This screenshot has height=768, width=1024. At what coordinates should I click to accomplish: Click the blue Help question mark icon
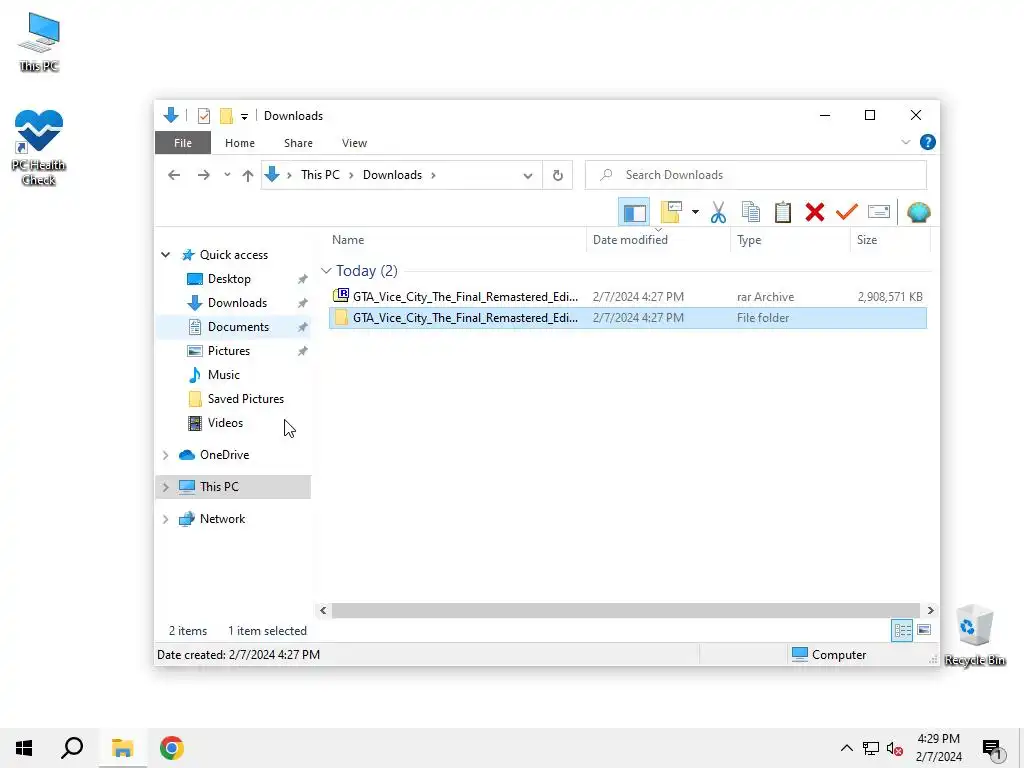(x=927, y=142)
